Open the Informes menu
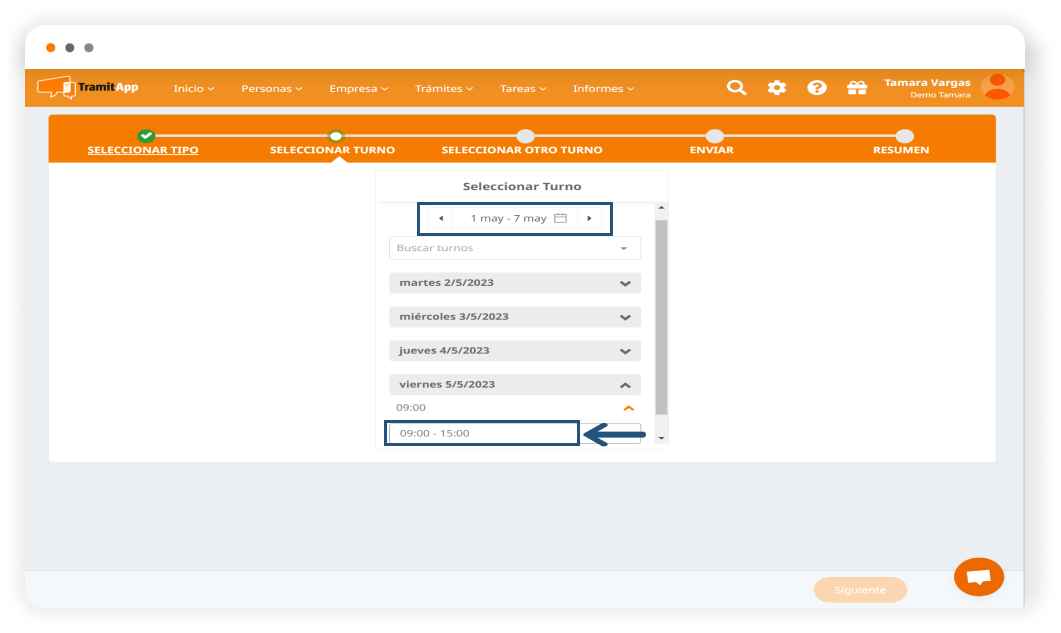This screenshot has height=633, width=1061. pos(603,89)
